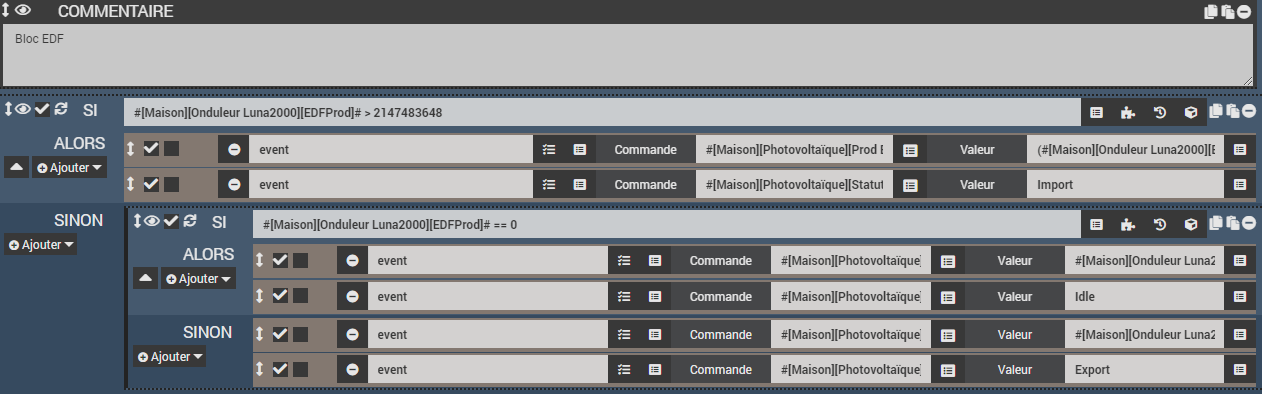
Task: Toggle eye icon of the EDFProd > 2147483648 block
Action: pyautogui.click(x=23, y=109)
